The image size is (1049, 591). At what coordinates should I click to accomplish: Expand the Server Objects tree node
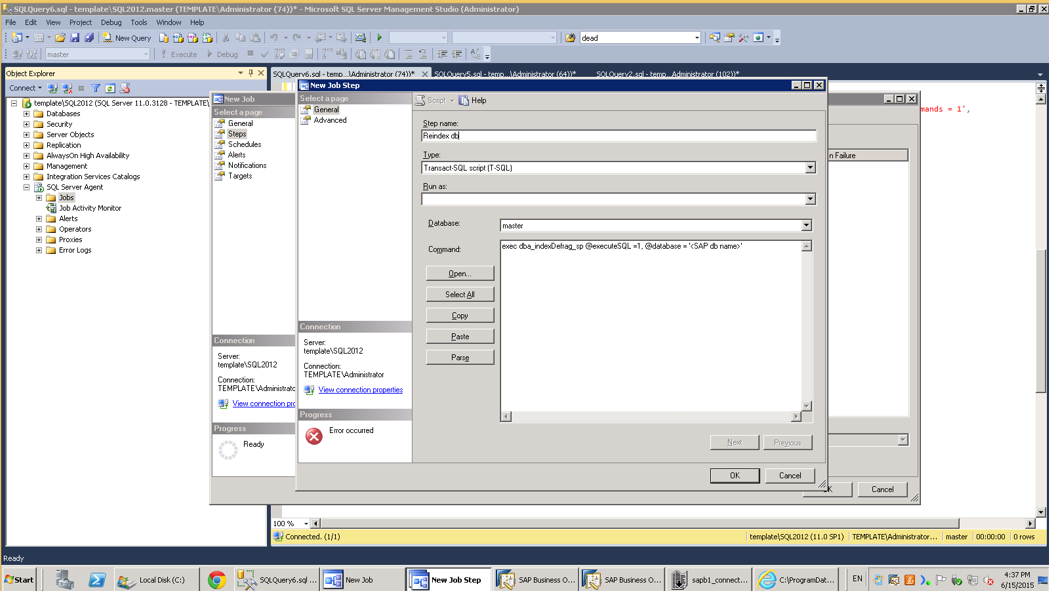tap(26, 135)
